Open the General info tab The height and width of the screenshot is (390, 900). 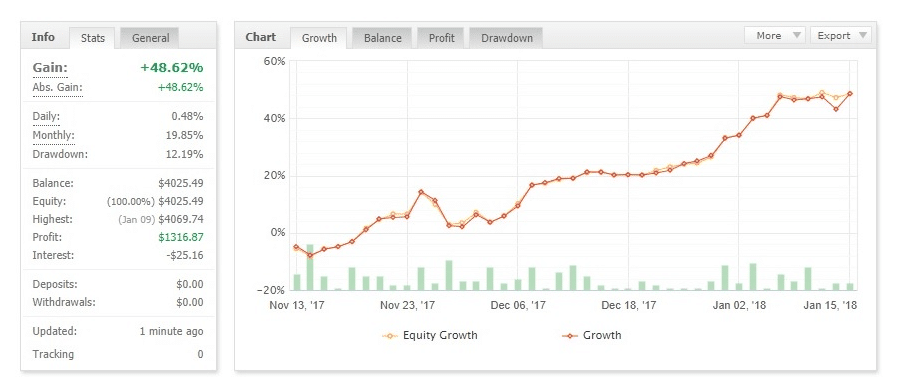click(x=150, y=38)
